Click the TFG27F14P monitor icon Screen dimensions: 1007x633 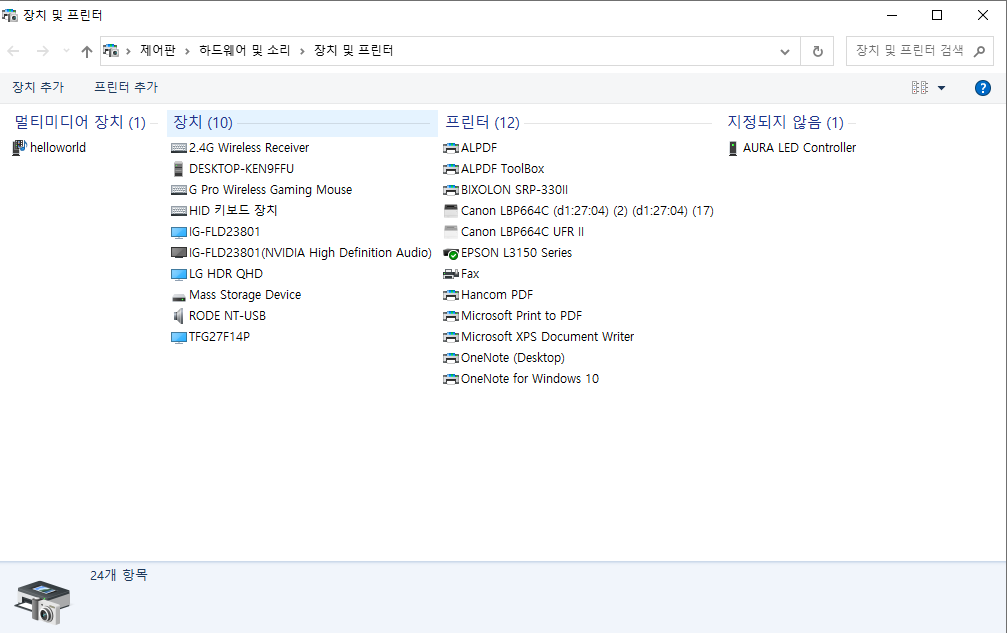click(x=179, y=337)
